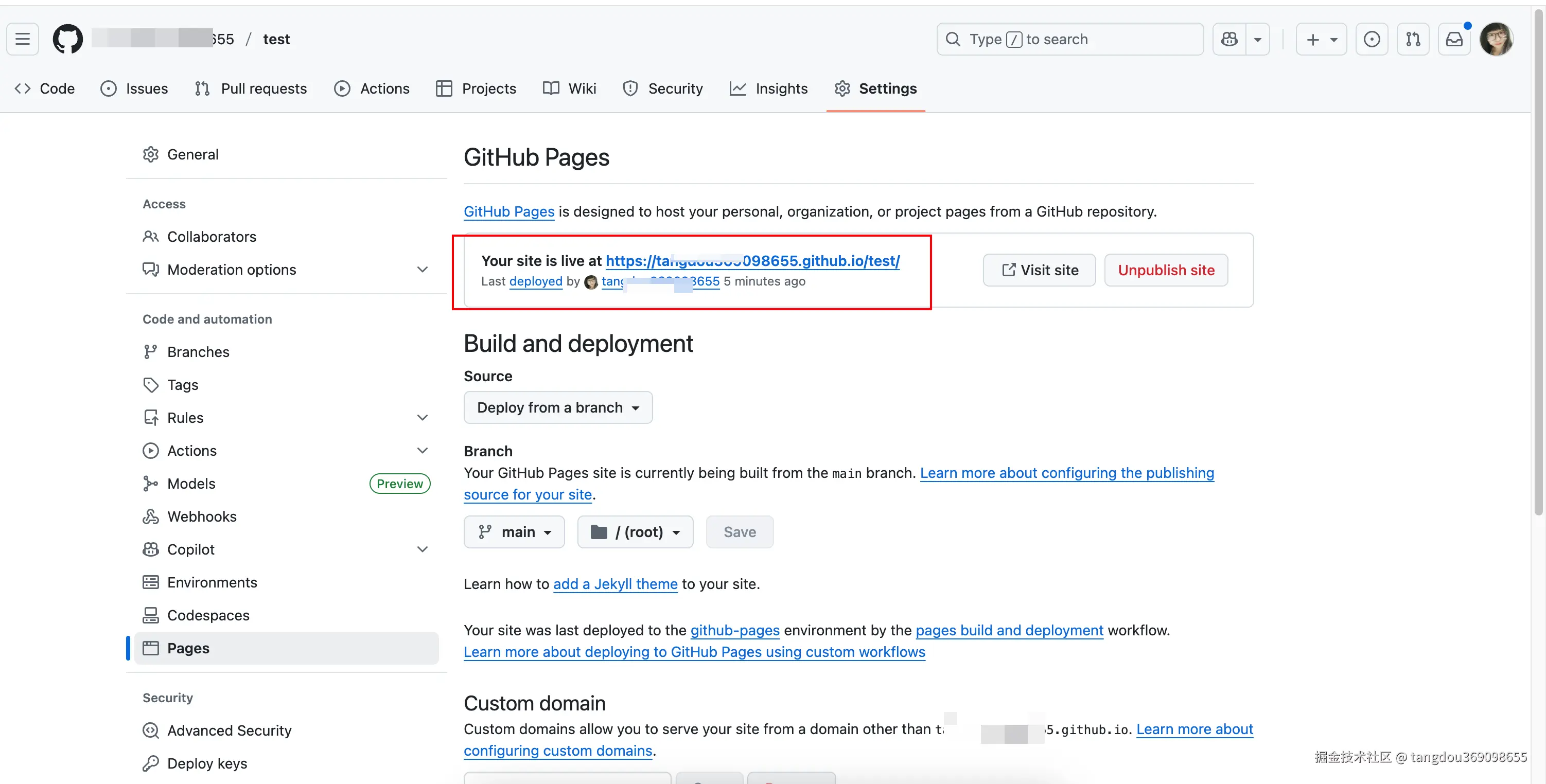Open the / (root) folder dropdown
The height and width of the screenshot is (784, 1546).
(635, 531)
